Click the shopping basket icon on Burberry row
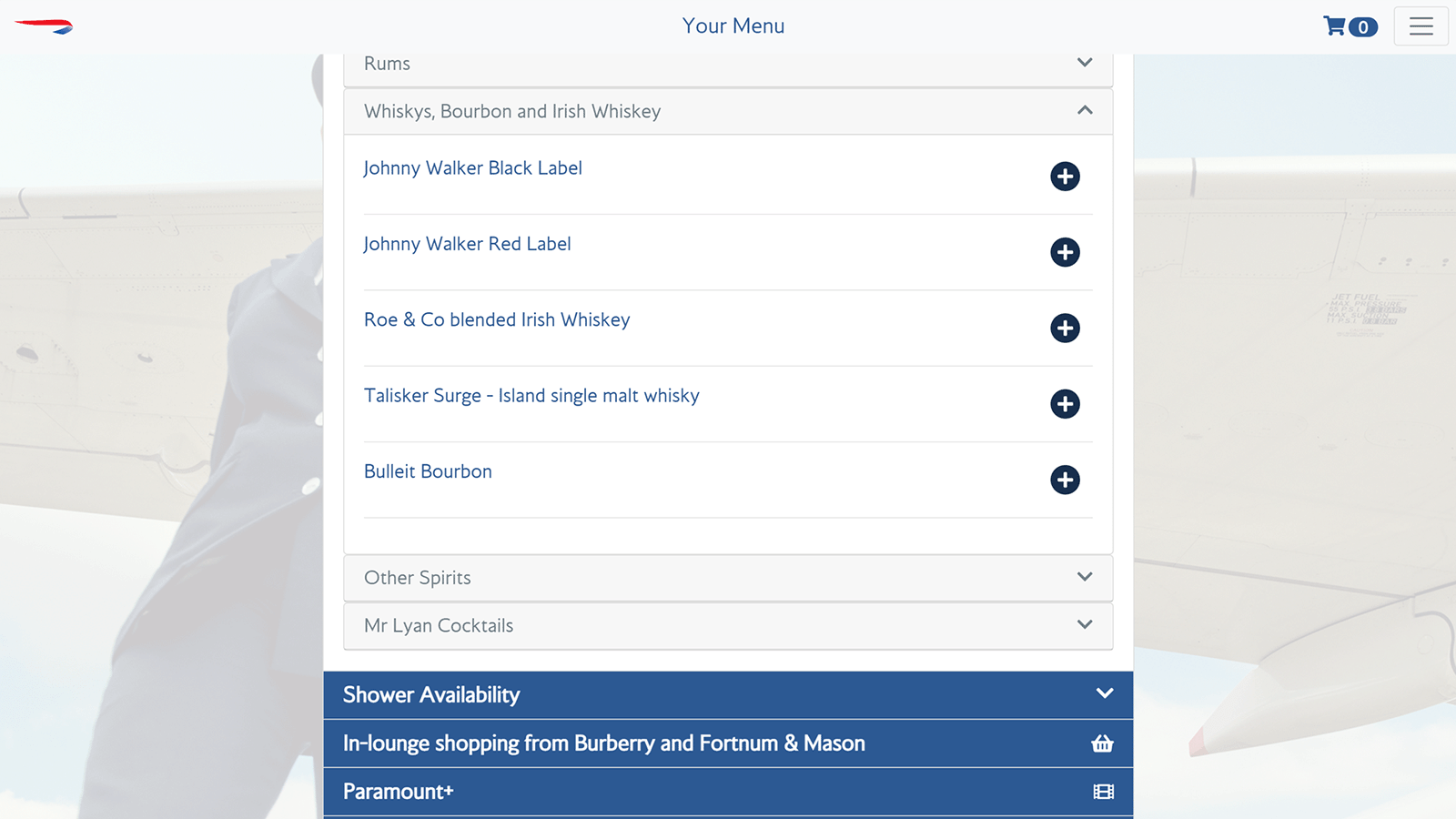The width and height of the screenshot is (1456, 819). point(1102,743)
